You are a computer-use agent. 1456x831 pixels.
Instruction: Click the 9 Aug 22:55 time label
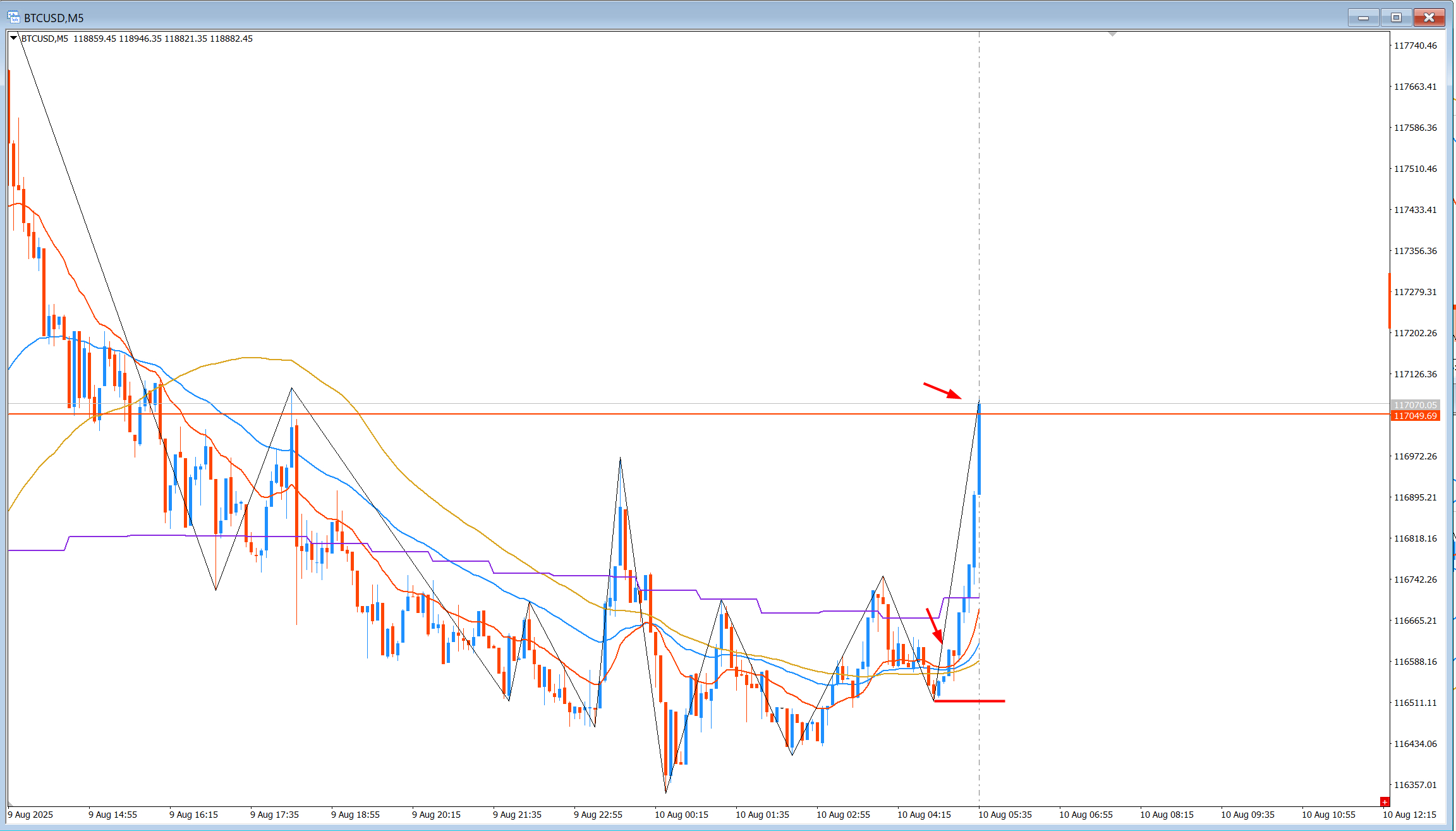pos(598,815)
